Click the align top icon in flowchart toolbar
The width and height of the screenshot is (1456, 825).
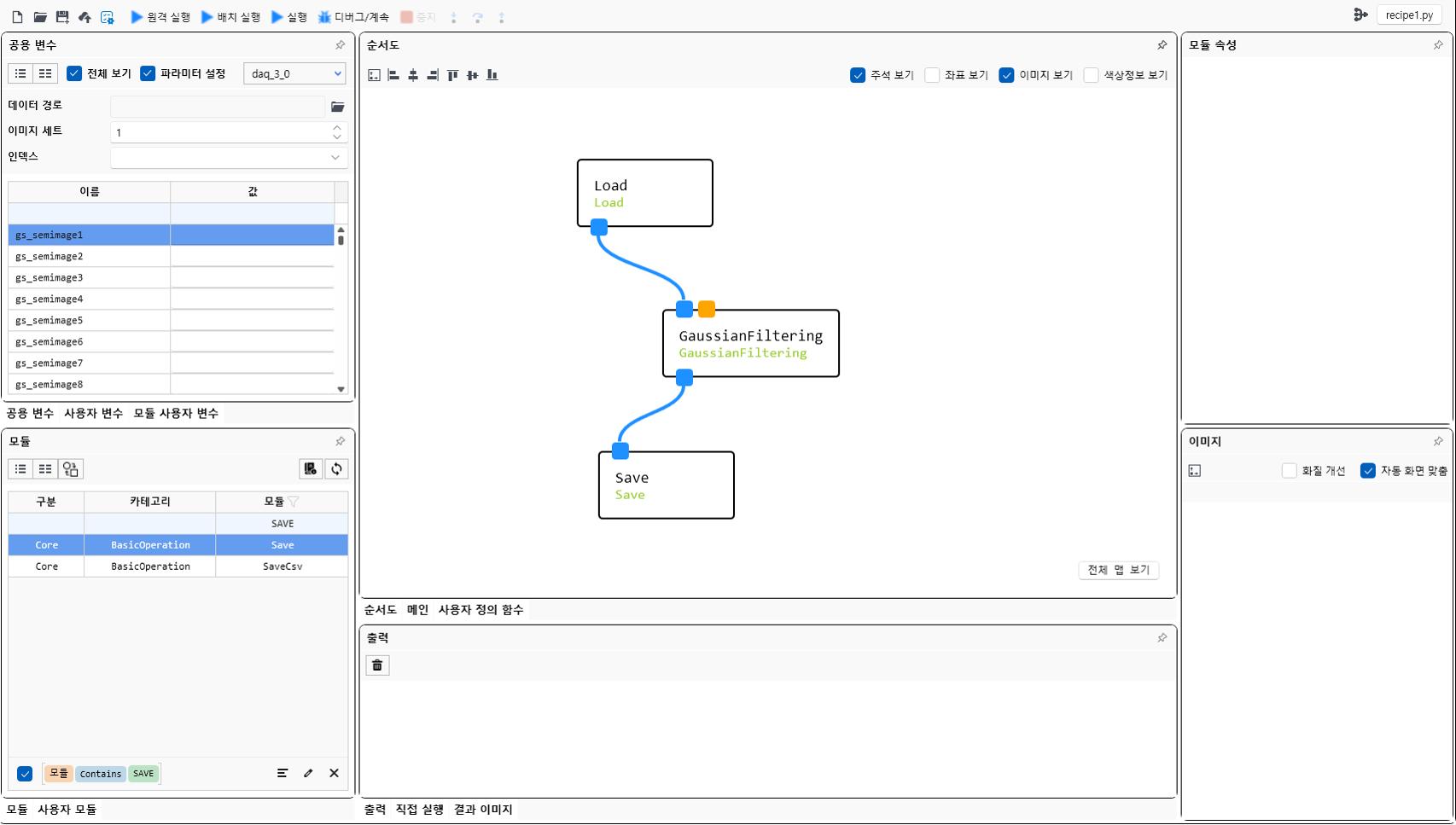pyautogui.click(x=452, y=75)
